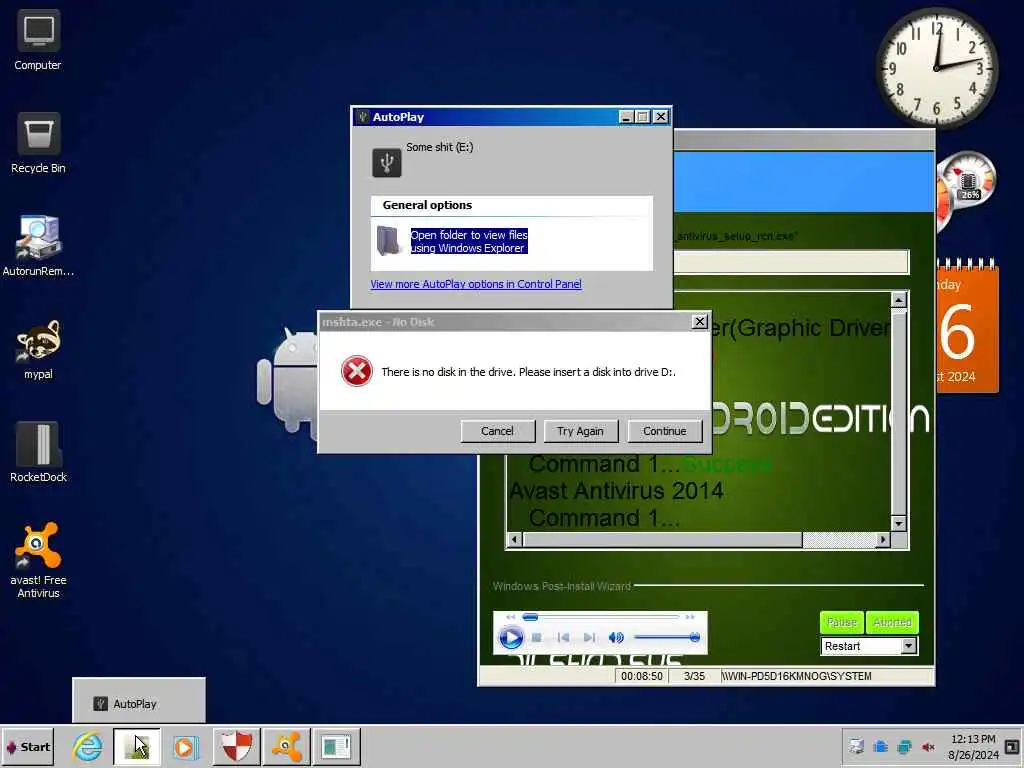The height and width of the screenshot is (768, 1024).
Task: Select the AutoPlay taskbar preview thumbnail
Action: 138,701
